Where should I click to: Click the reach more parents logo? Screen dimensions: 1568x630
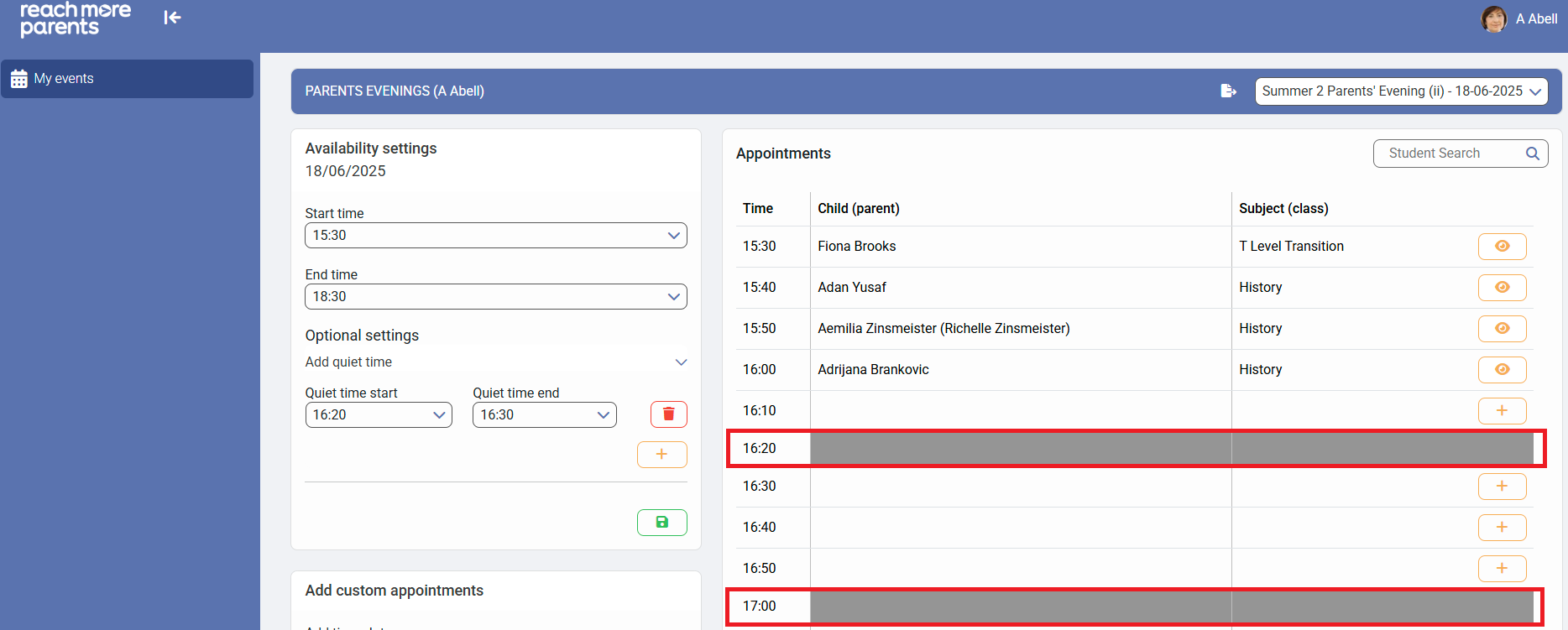pos(76,18)
